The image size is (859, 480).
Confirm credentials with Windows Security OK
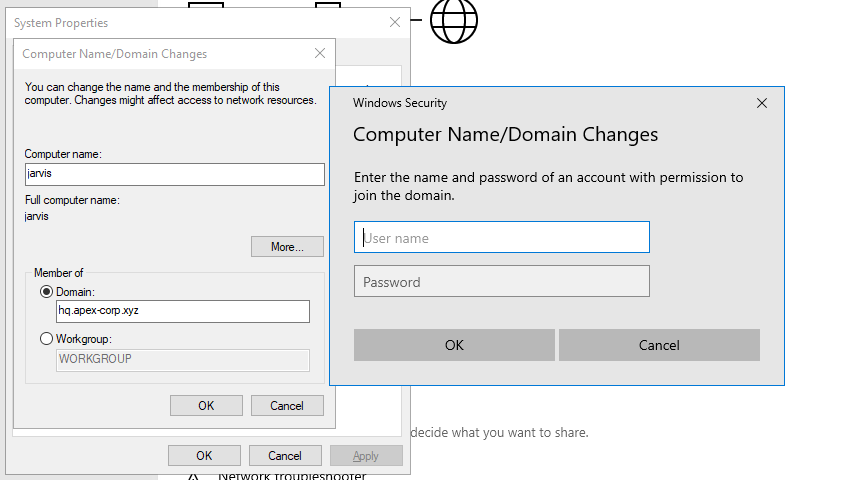[454, 345]
